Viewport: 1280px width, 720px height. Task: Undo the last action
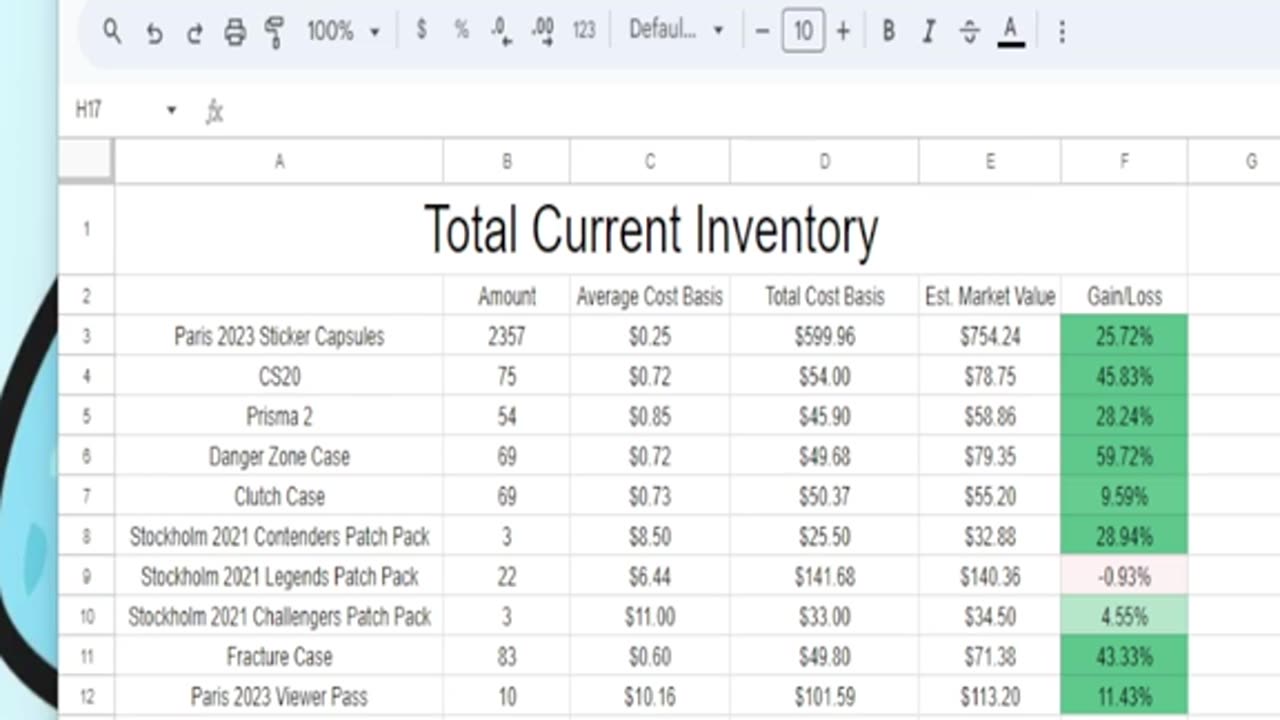click(x=153, y=32)
